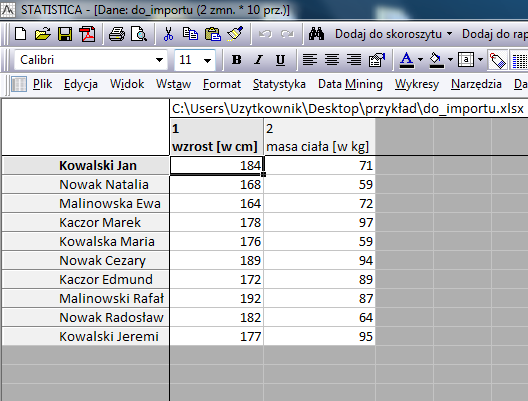The image size is (528, 401).
Task: Click cell value 168 for Nowak Natalia
Action: [217, 185]
